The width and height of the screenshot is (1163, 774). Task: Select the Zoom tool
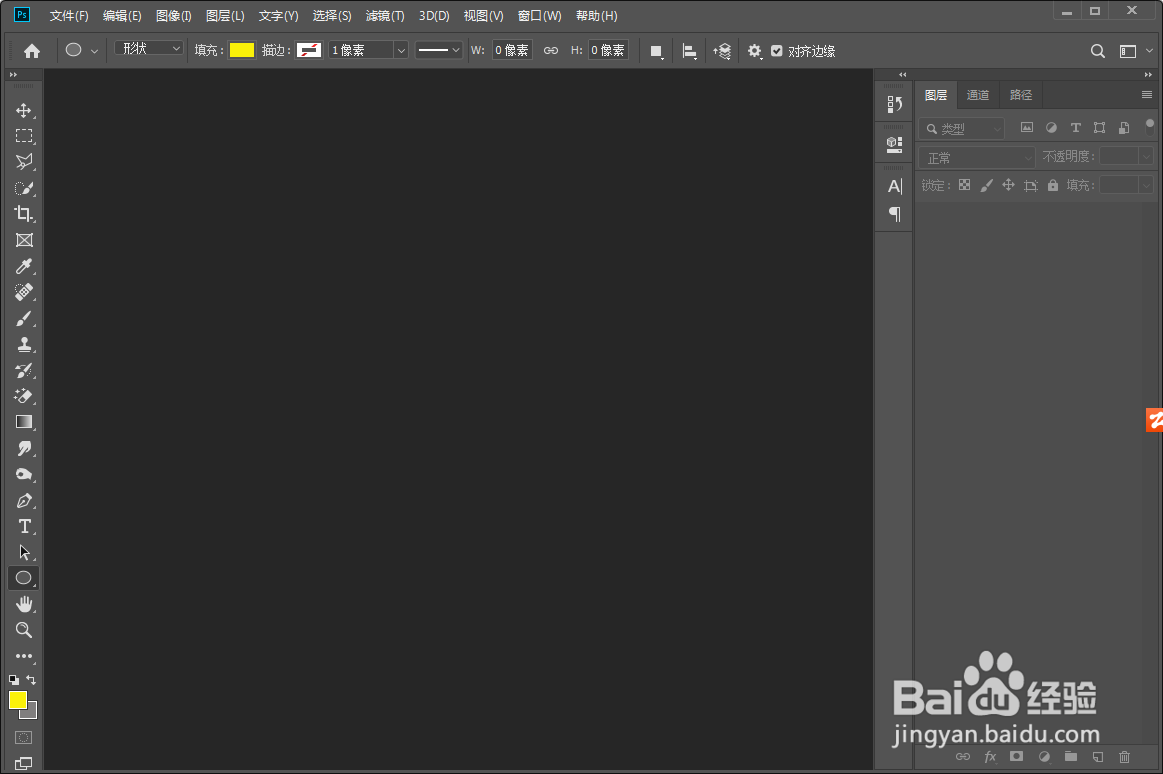pyautogui.click(x=24, y=630)
